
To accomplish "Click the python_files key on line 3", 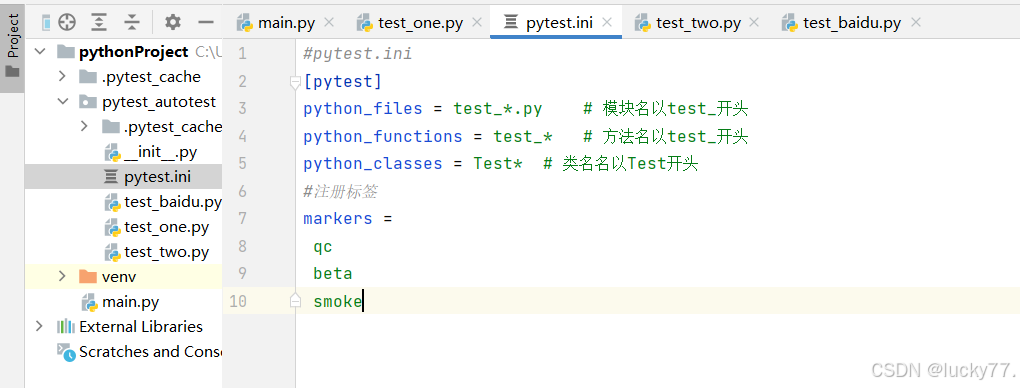I will 362,109.
